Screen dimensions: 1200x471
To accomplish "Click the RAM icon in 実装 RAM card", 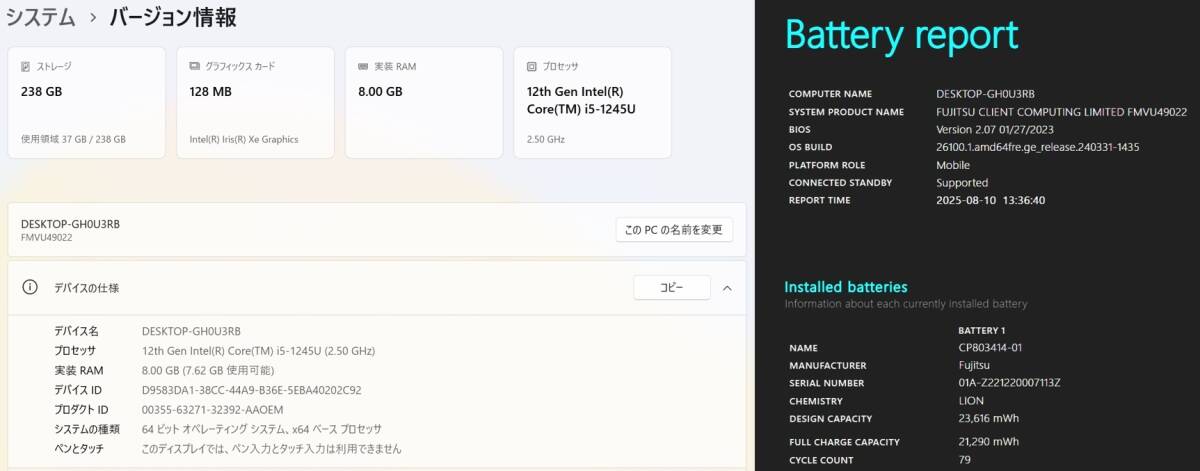I will point(363,66).
